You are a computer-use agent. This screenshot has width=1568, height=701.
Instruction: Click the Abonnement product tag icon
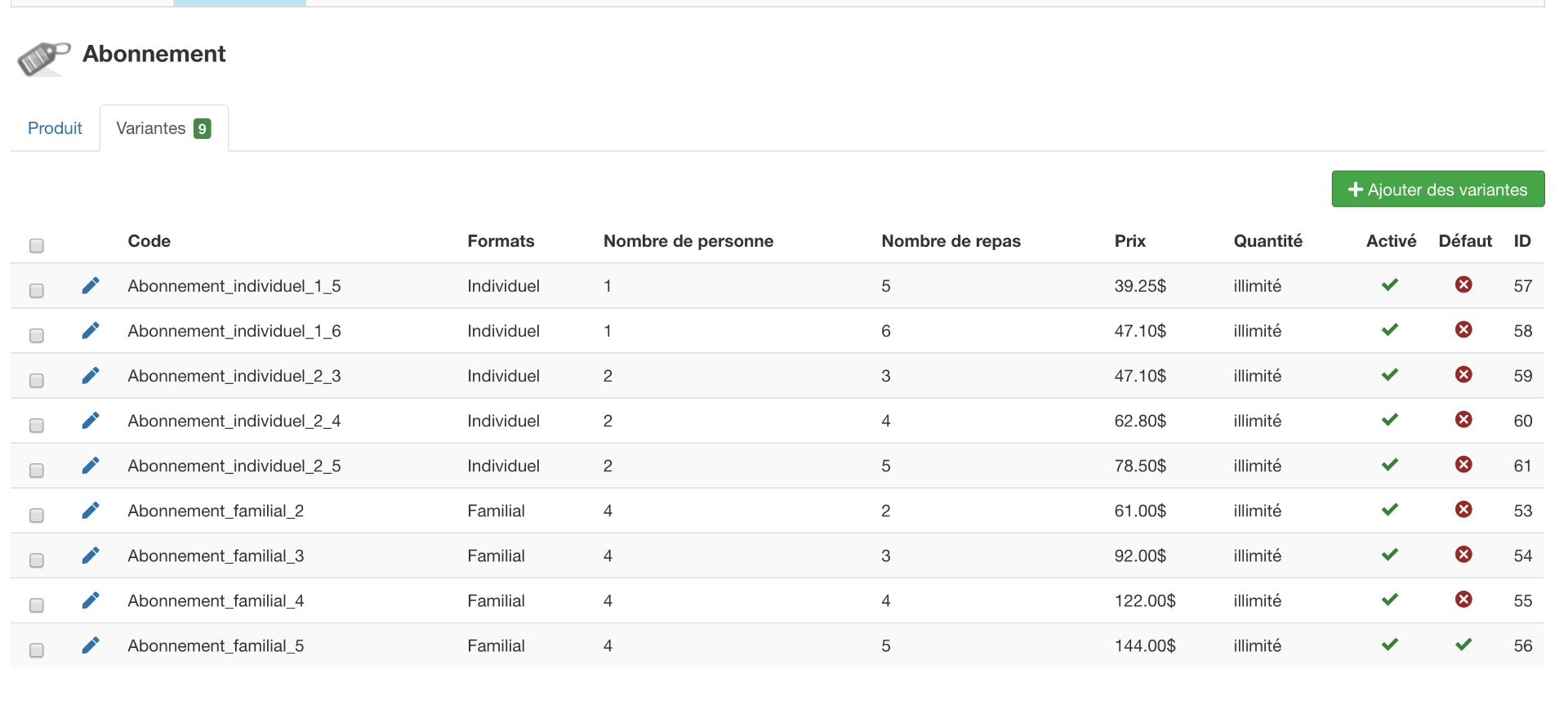coord(42,58)
